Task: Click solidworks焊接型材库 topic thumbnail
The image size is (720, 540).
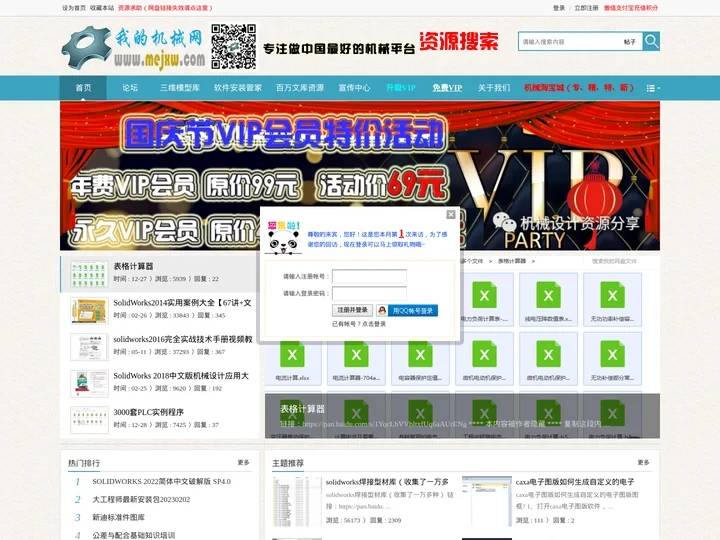Action: pyautogui.click(x=297, y=501)
